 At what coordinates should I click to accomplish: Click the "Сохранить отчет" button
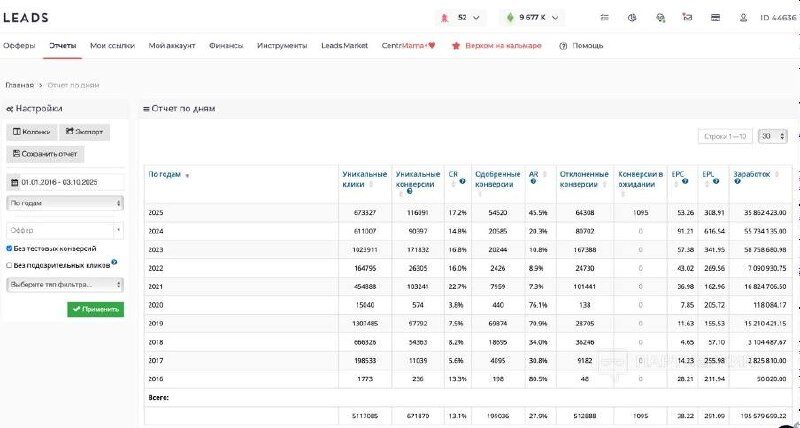click(46, 154)
